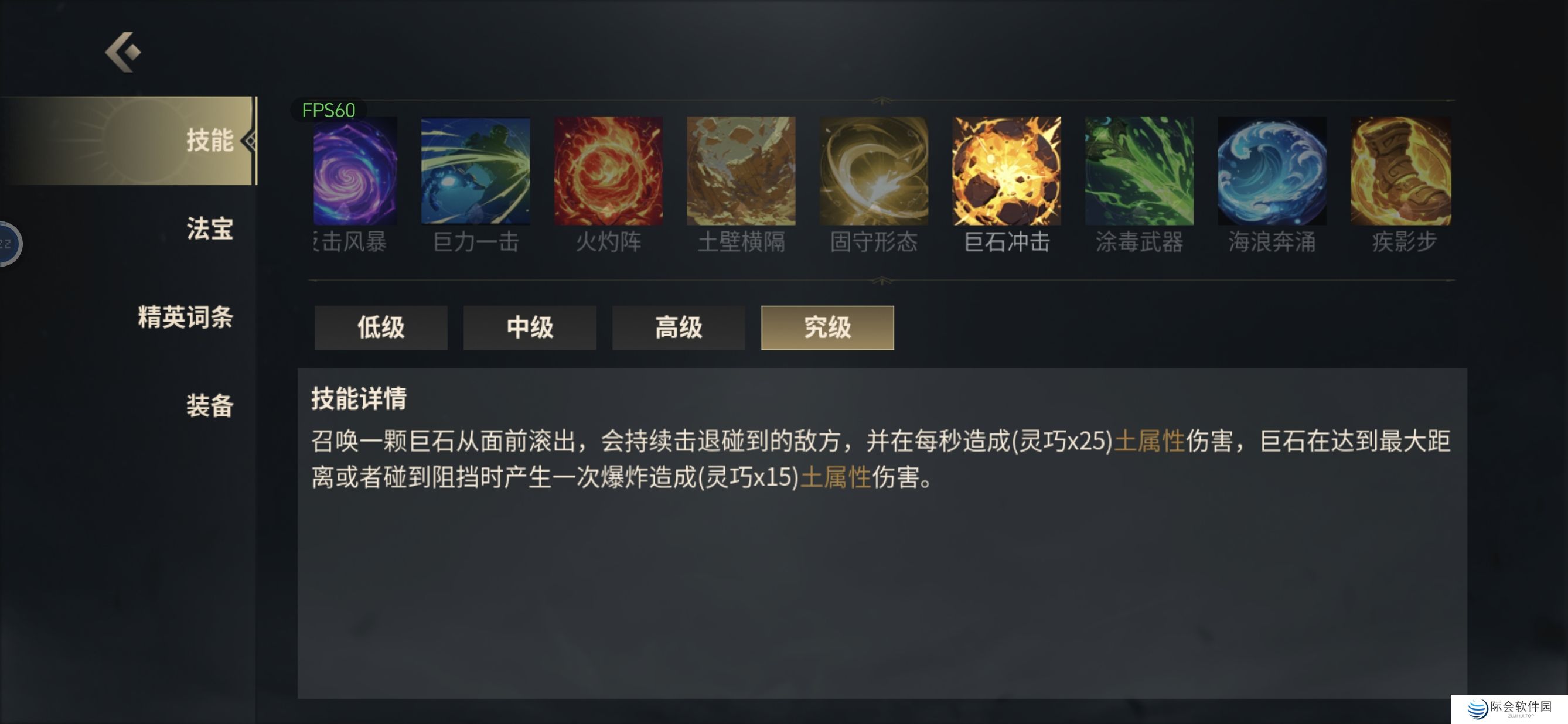Switch to the 低级 skill level
The width and height of the screenshot is (1568, 724).
381,327
